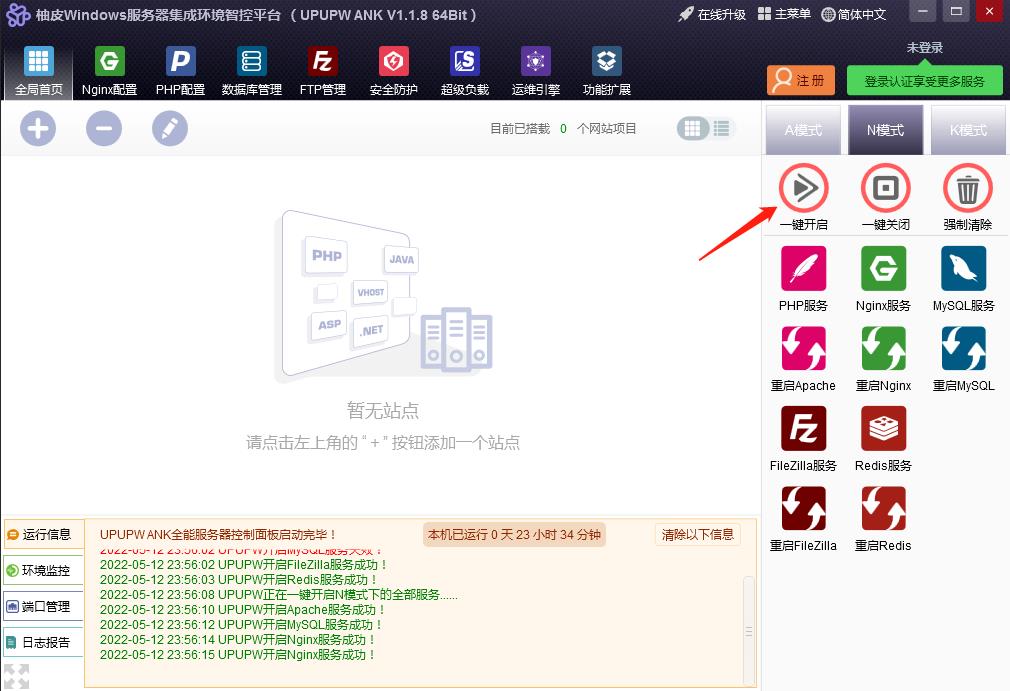Viewport: 1010px width, 691px height.
Task: Select the 环境监控 tab
Action: pyautogui.click(x=44, y=571)
